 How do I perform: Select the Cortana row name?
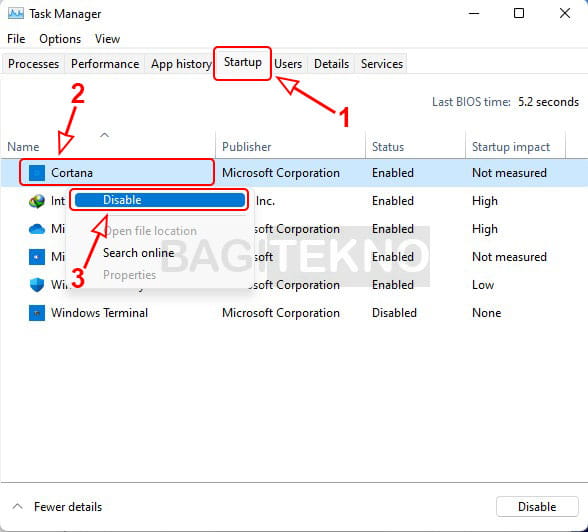(x=72, y=173)
